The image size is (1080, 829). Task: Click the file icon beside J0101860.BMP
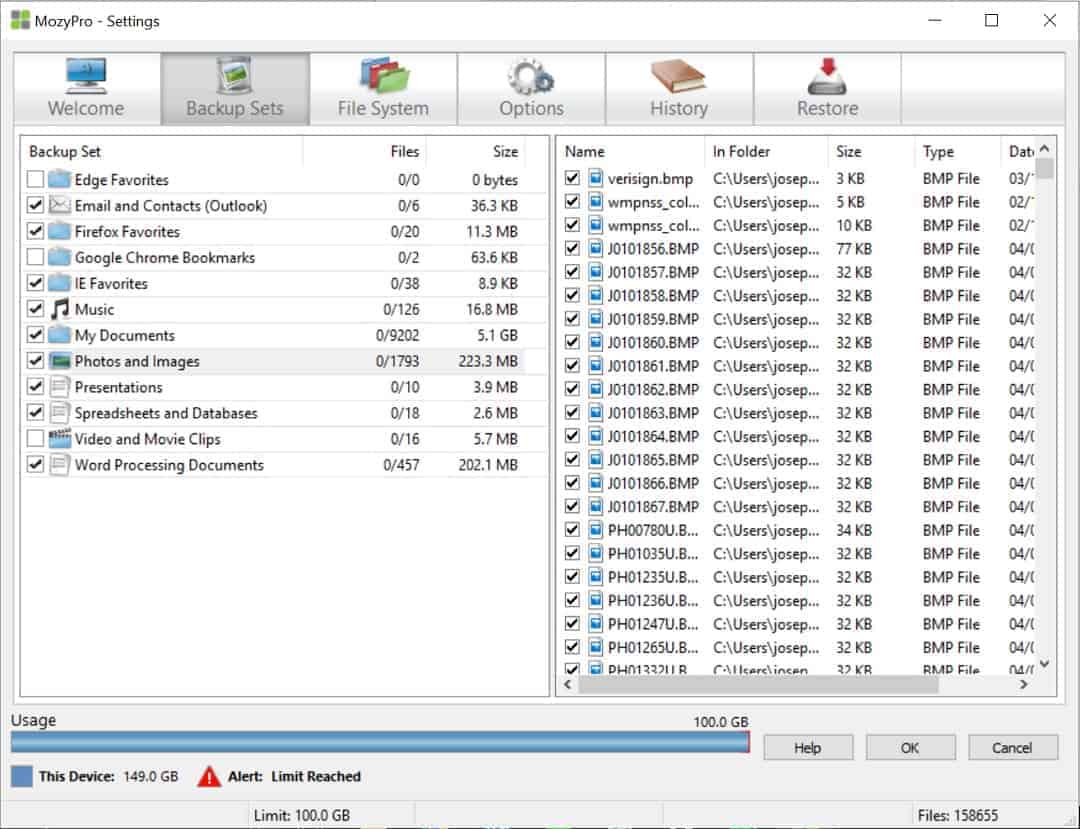click(596, 342)
